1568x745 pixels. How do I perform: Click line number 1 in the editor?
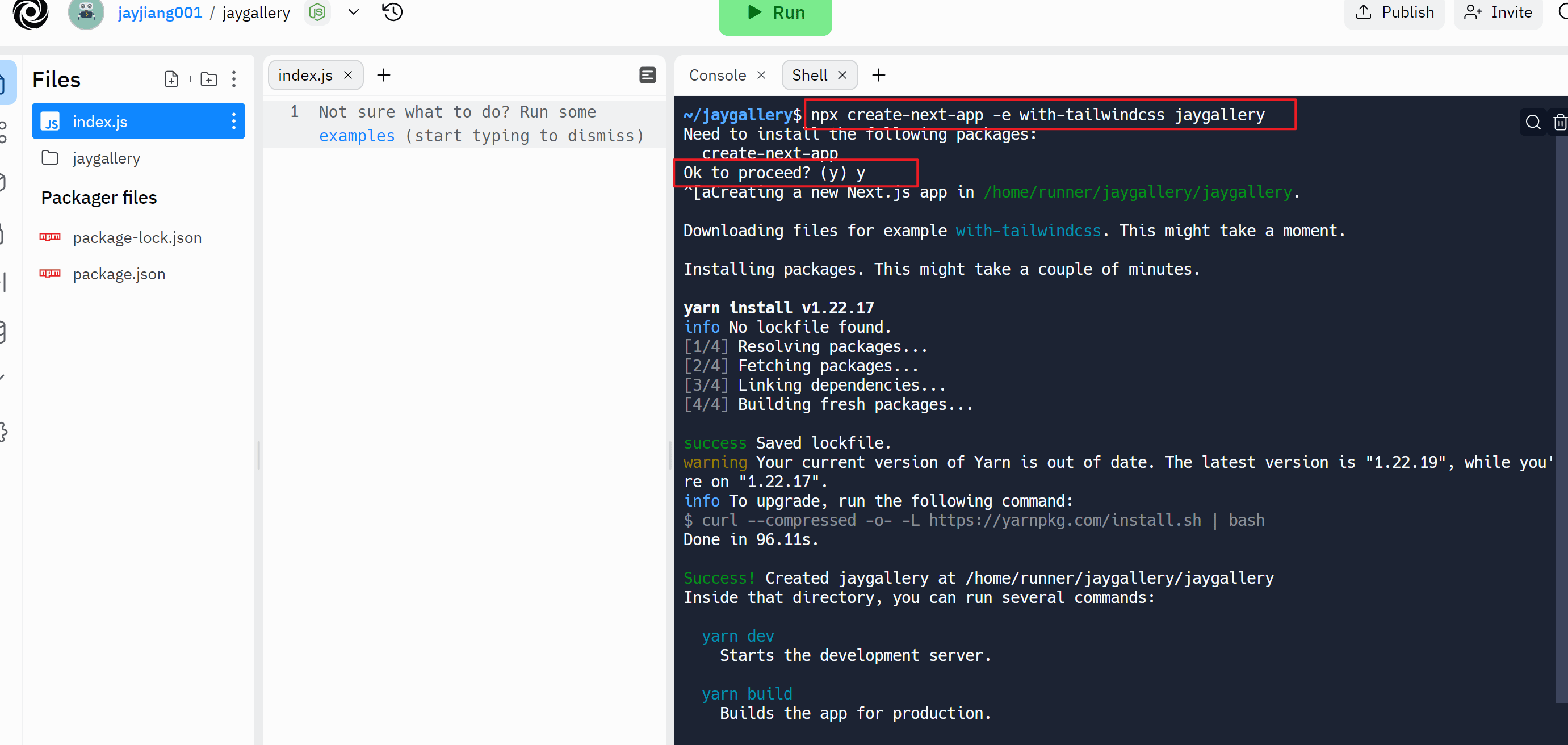295,112
